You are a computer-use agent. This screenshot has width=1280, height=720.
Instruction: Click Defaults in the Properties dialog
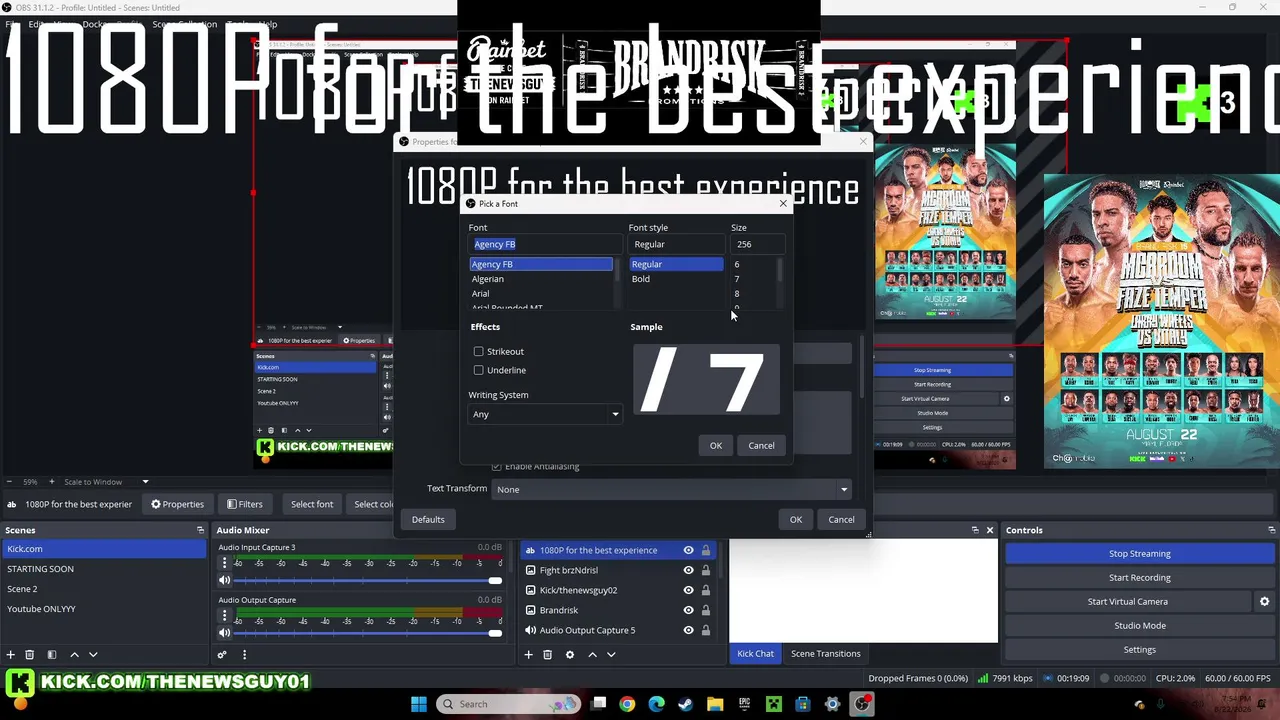(x=428, y=519)
